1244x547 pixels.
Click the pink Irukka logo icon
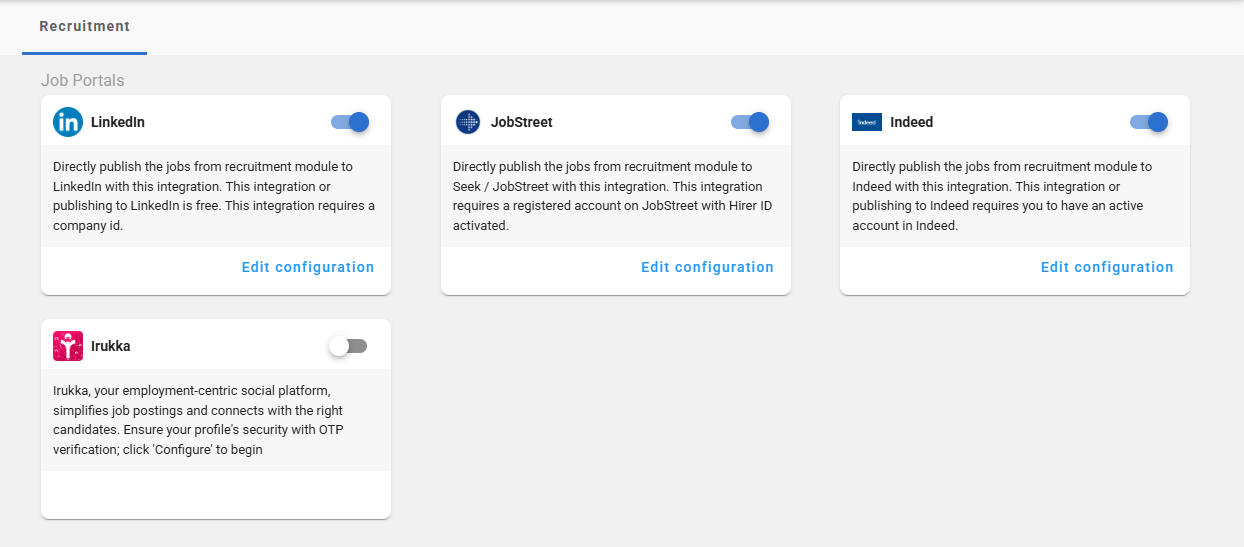click(x=68, y=346)
